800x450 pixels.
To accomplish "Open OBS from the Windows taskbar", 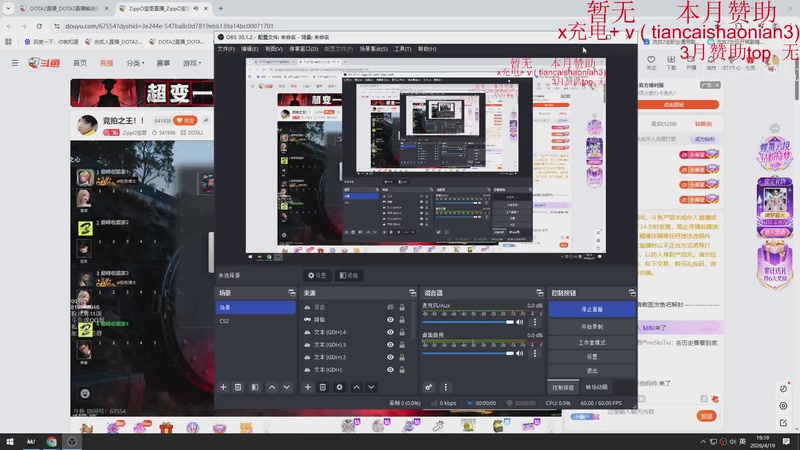I will pos(72,442).
